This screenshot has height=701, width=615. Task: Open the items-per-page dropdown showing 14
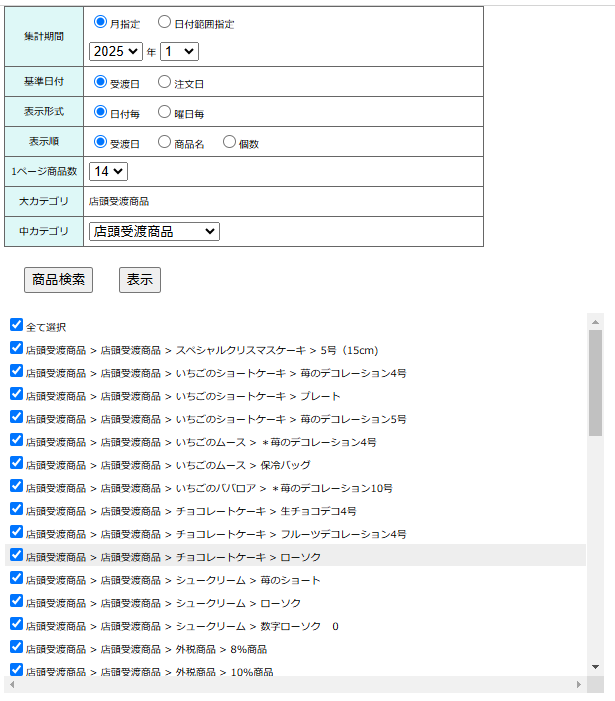(108, 171)
